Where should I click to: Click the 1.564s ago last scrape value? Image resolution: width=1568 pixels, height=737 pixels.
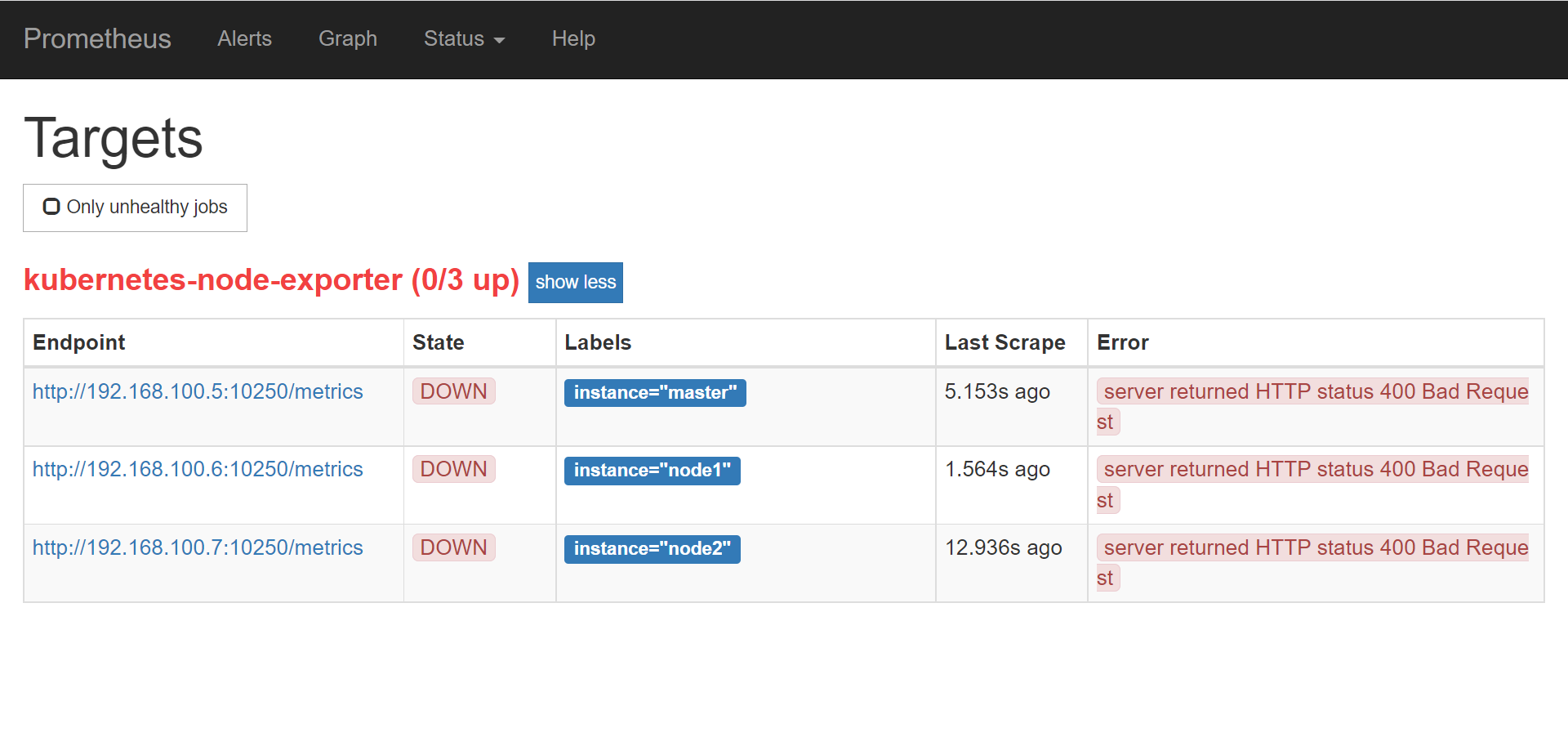point(997,469)
